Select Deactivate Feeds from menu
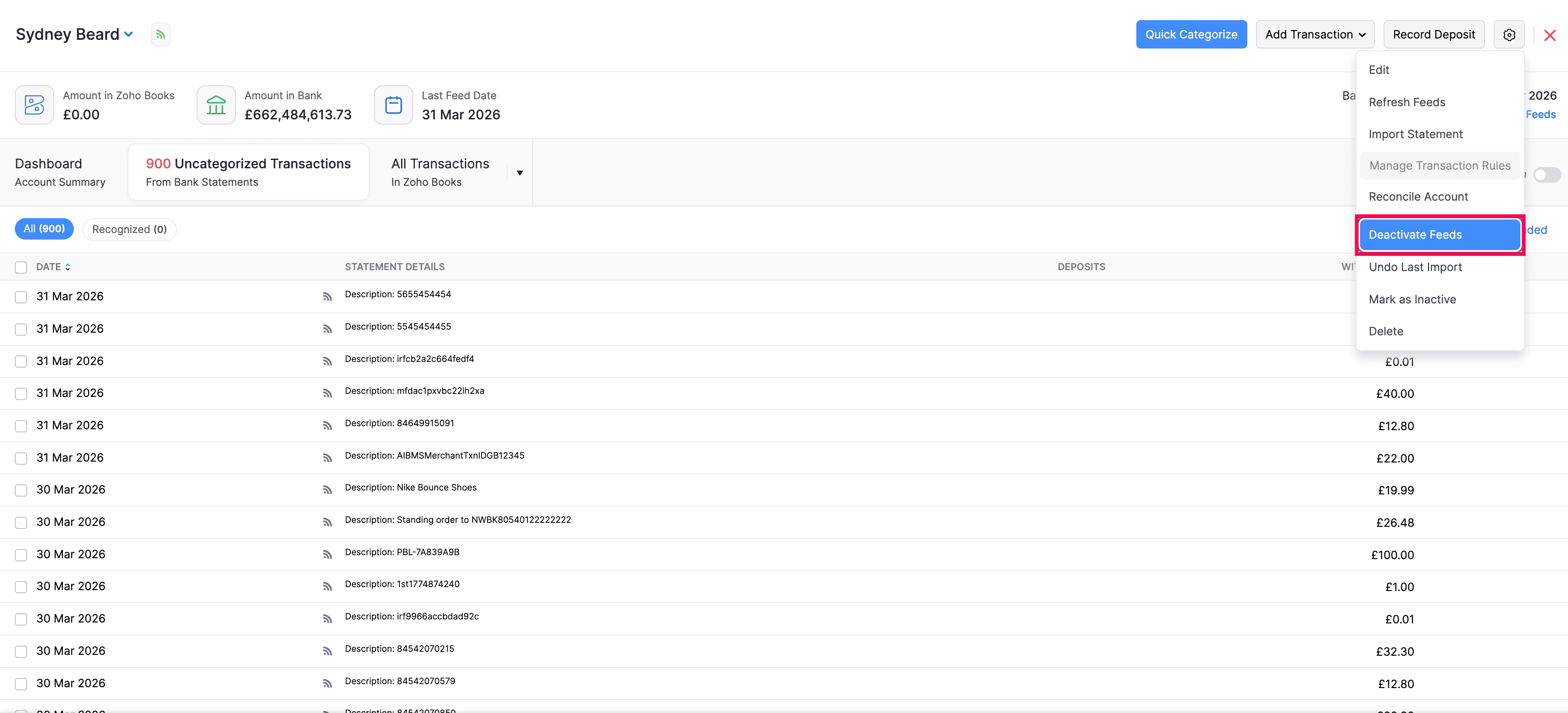The height and width of the screenshot is (713, 1568). coord(1439,235)
